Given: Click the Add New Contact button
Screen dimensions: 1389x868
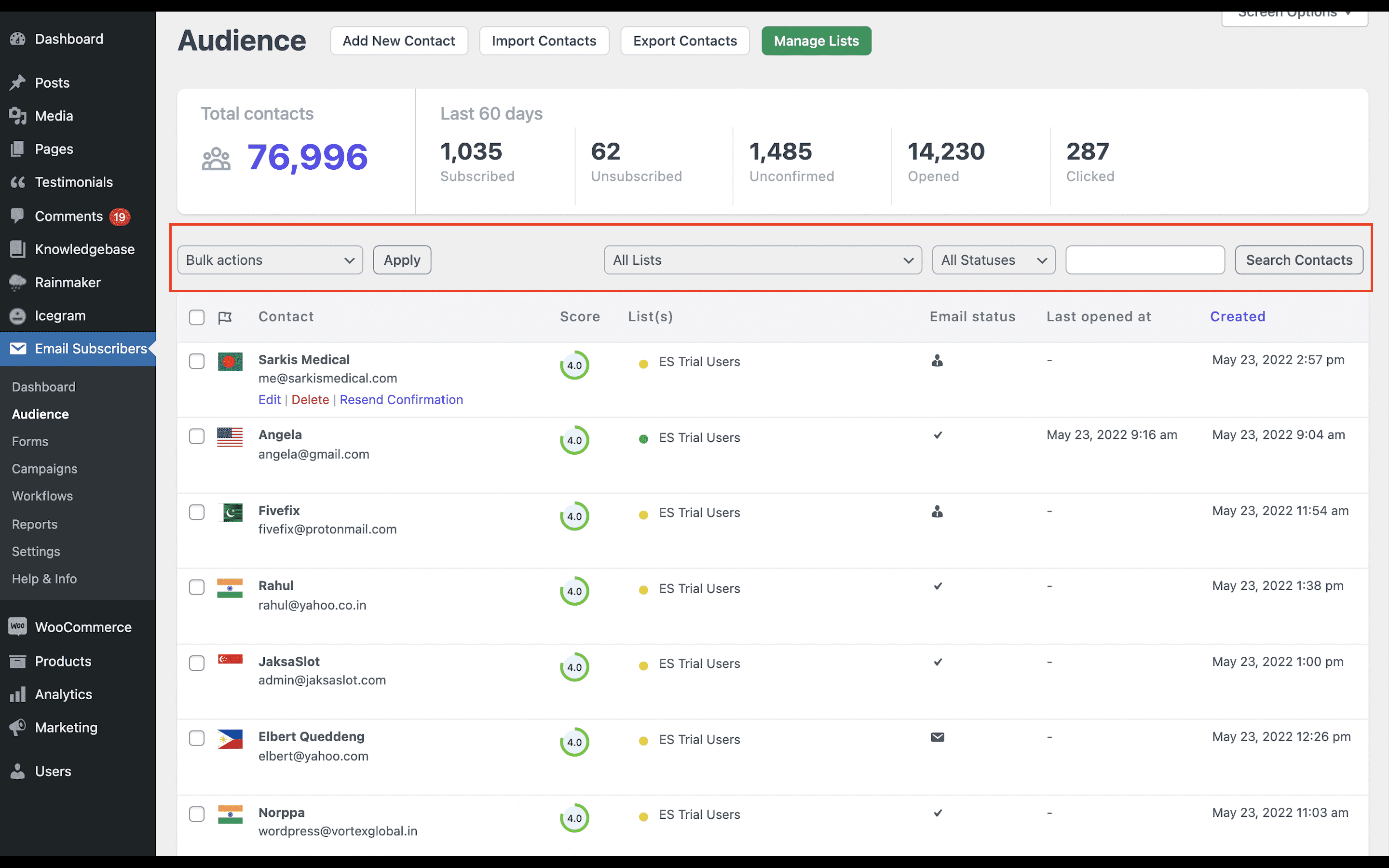Looking at the screenshot, I should [x=398, y=40].
